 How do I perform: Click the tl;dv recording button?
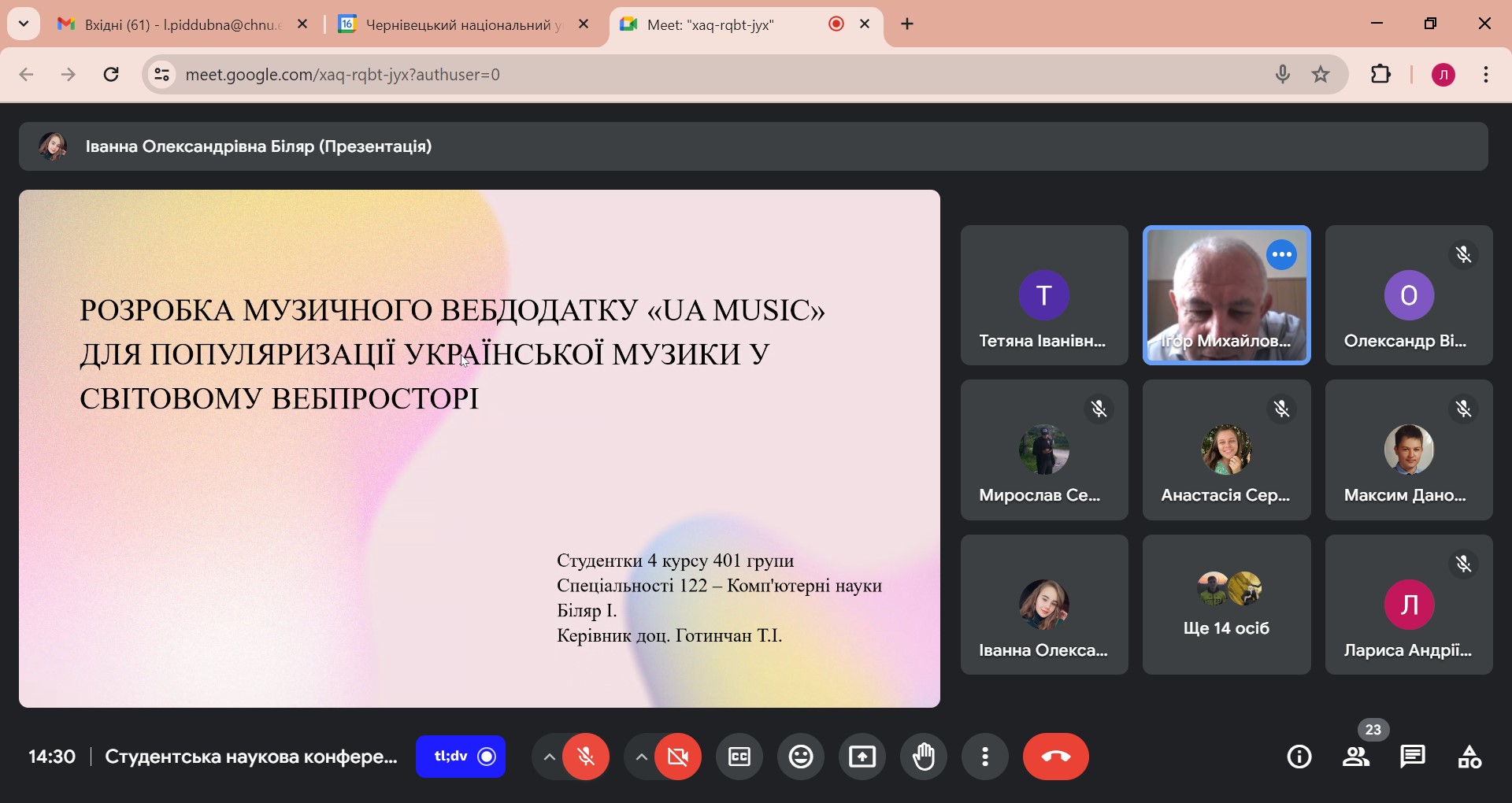(461, 757)
